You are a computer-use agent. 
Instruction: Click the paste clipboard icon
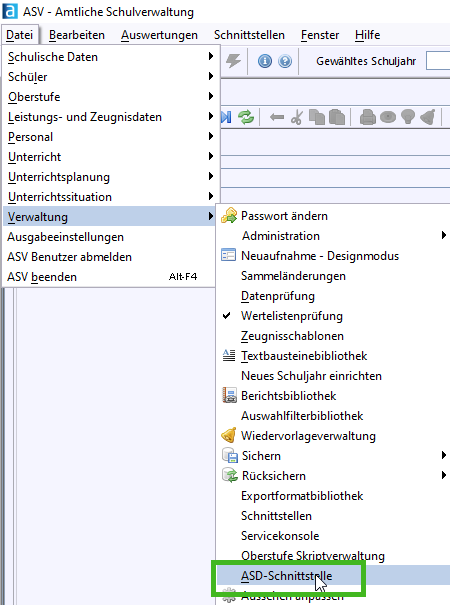coord(337,117)
